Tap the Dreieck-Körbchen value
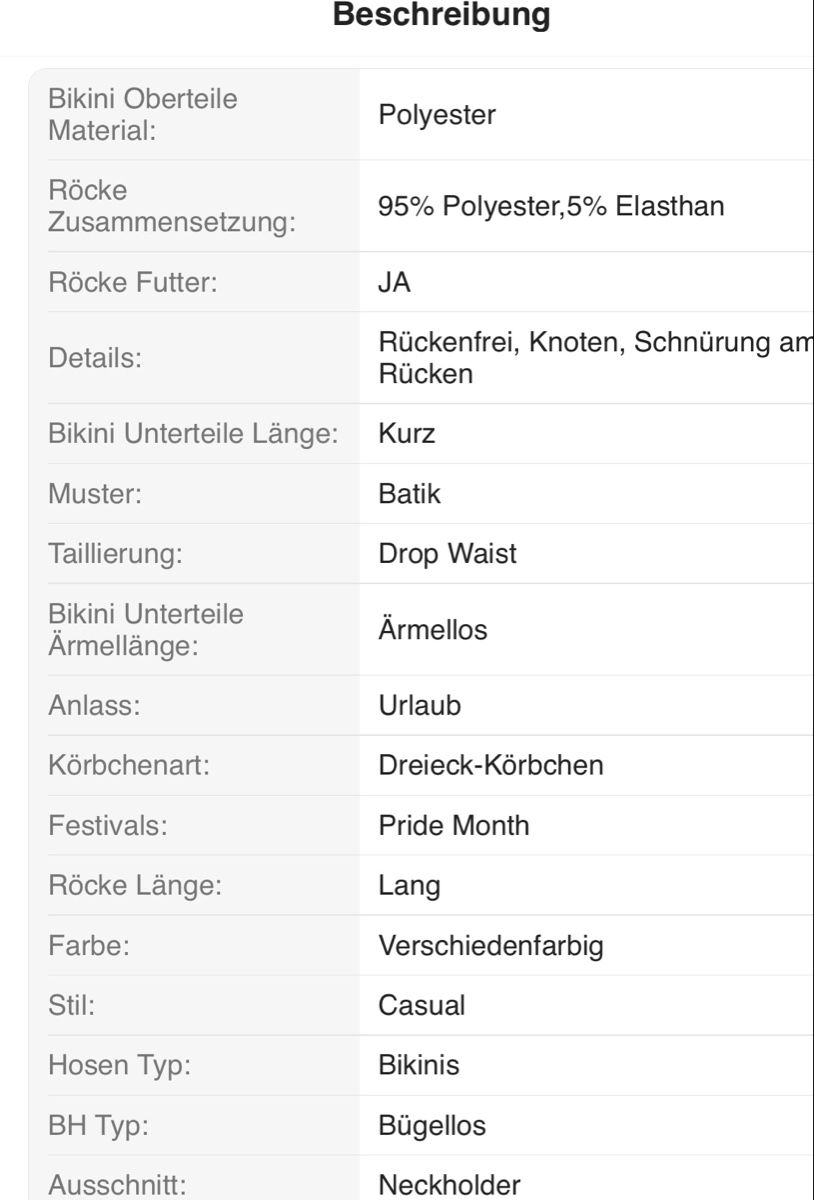 [x=491, y=766]
